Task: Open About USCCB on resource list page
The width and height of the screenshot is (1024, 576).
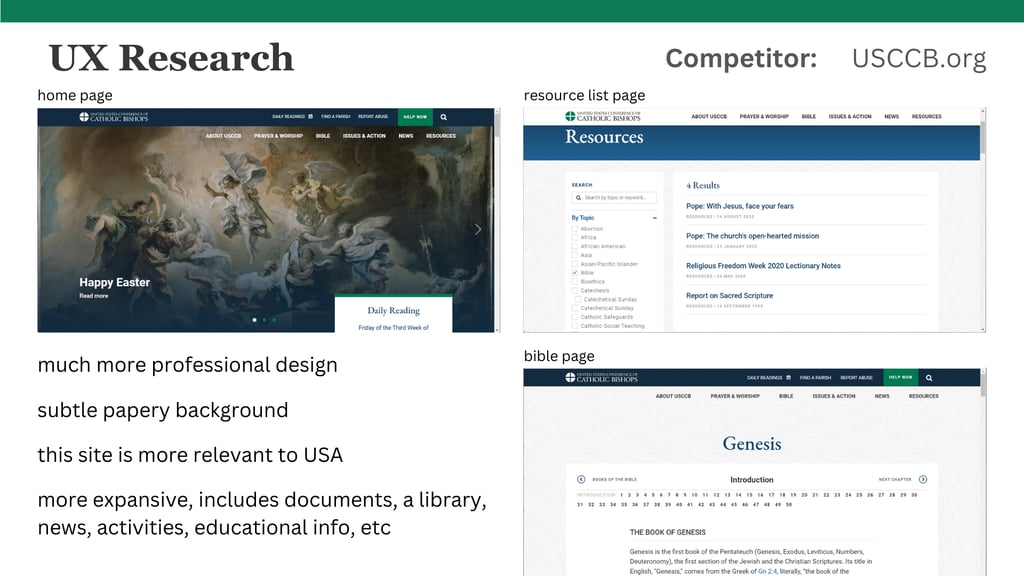Action: (x=709, y=116)
